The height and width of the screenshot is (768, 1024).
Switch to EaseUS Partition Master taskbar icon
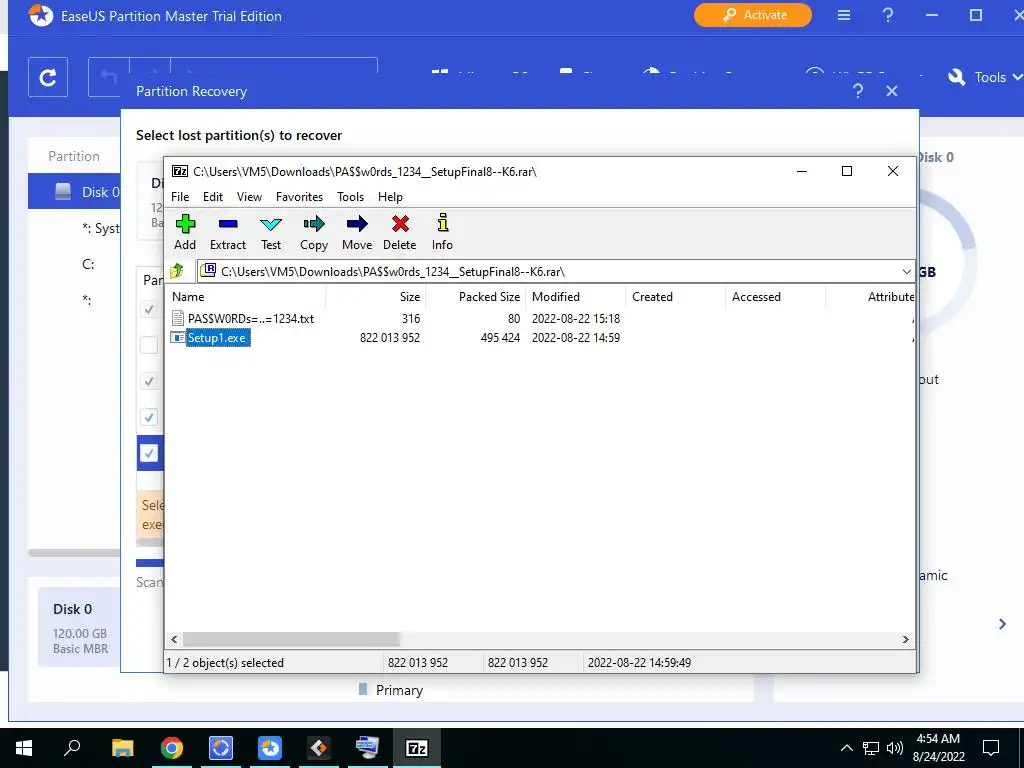270,747
